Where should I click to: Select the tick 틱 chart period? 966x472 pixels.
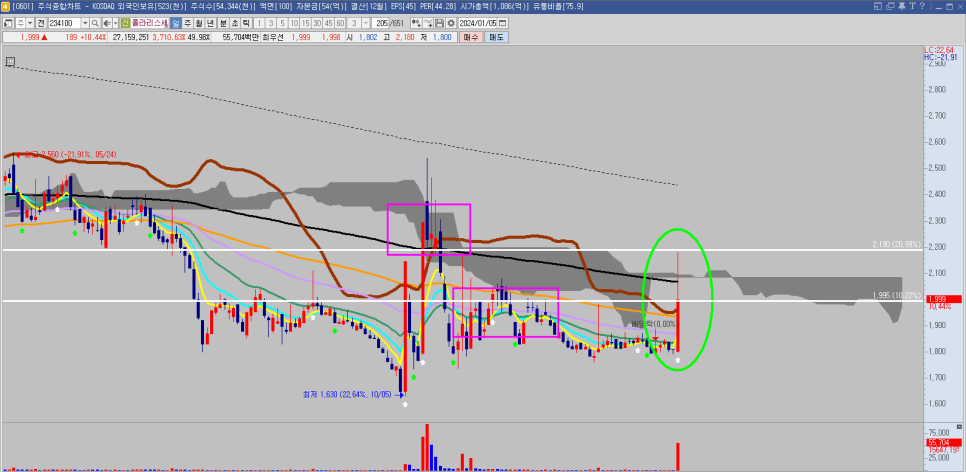pyautogui.click(x=246, y=23)
